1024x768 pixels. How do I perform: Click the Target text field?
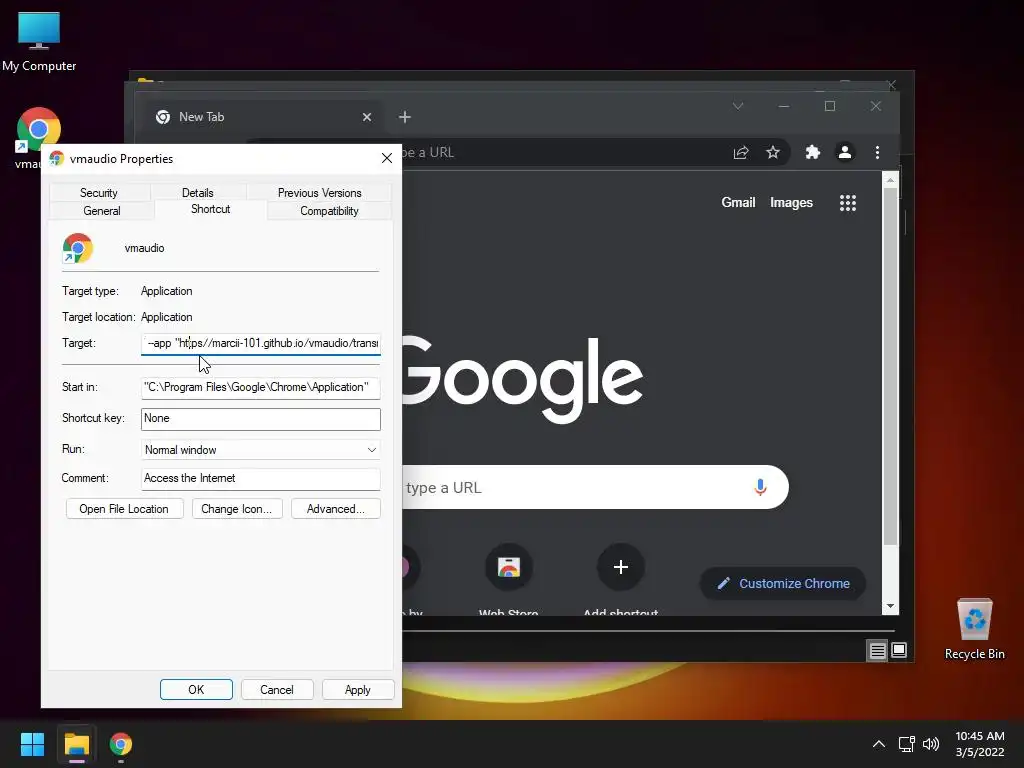coord(261,344)
